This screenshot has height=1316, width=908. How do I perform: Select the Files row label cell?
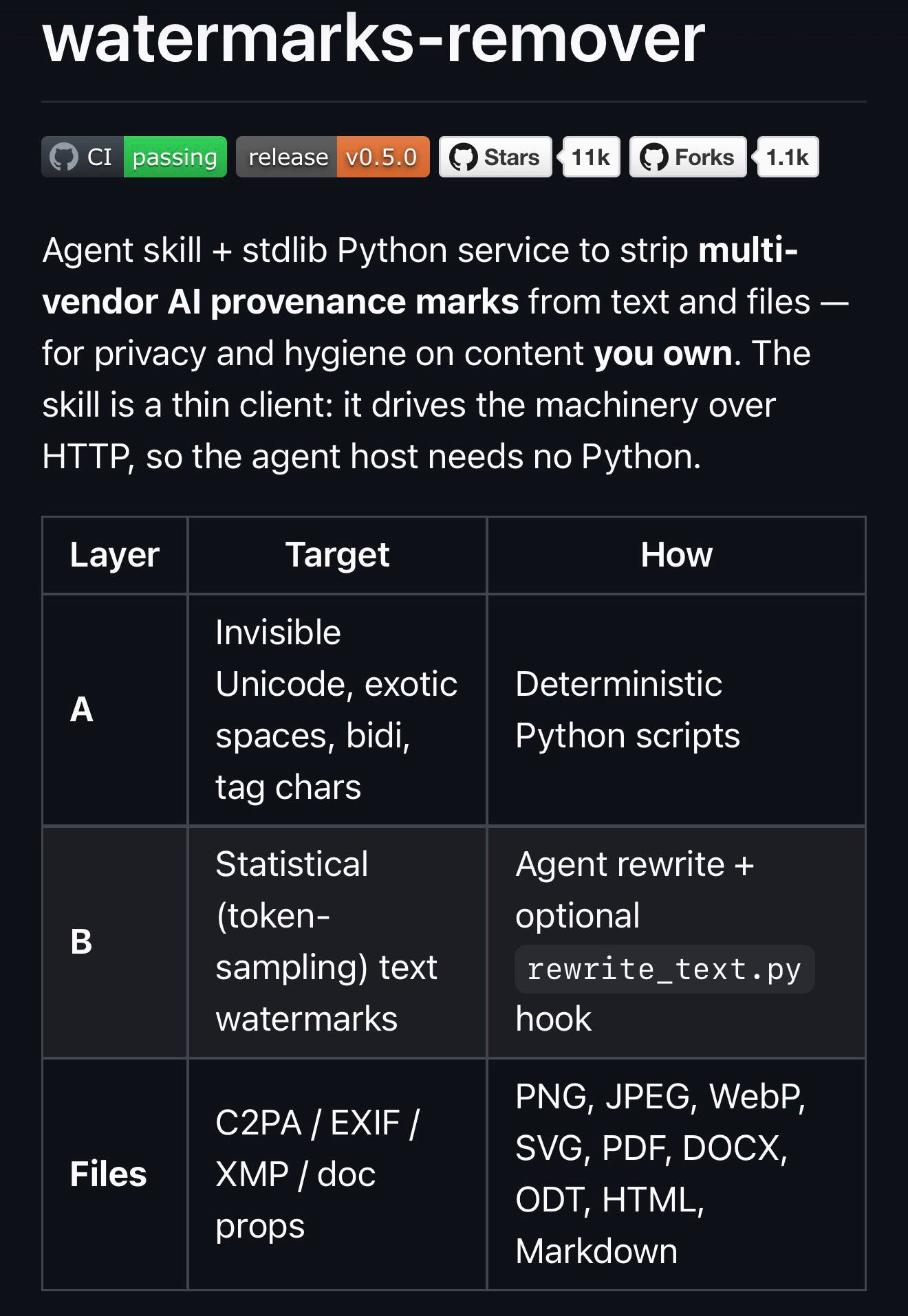click(115, 1174)
